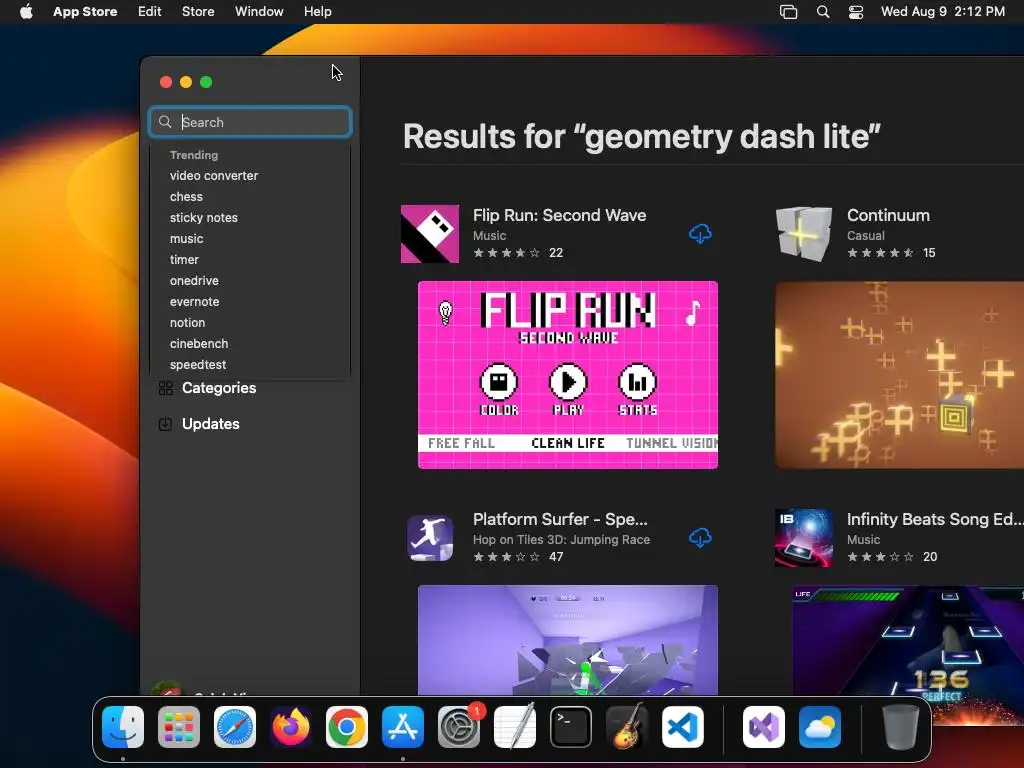This screenshot has width=1024, height=768.
Task: Launch Visual Studio from the Dock
Action: tap(764, 727)
